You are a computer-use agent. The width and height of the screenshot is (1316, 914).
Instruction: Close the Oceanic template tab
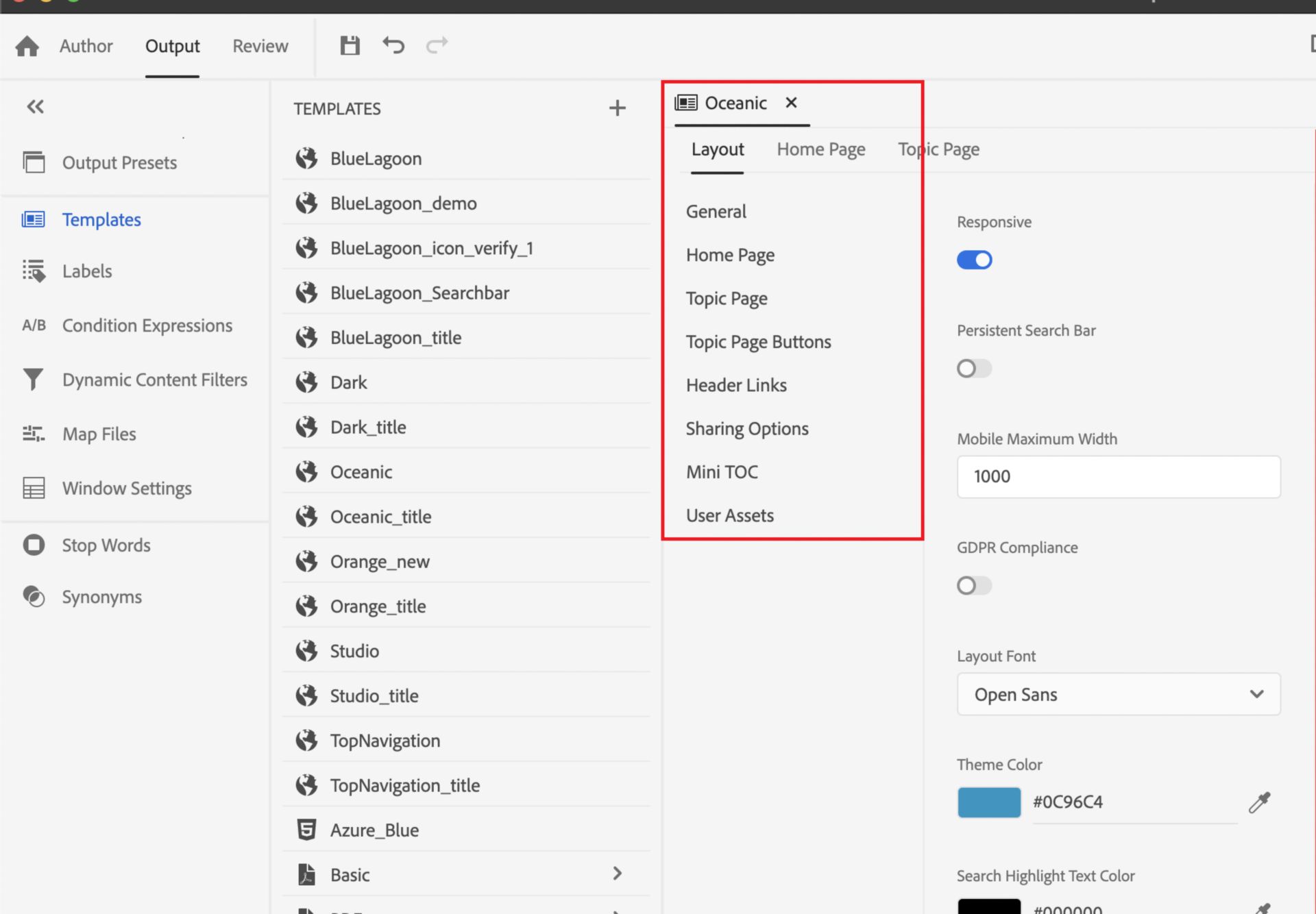coord(791,103)
